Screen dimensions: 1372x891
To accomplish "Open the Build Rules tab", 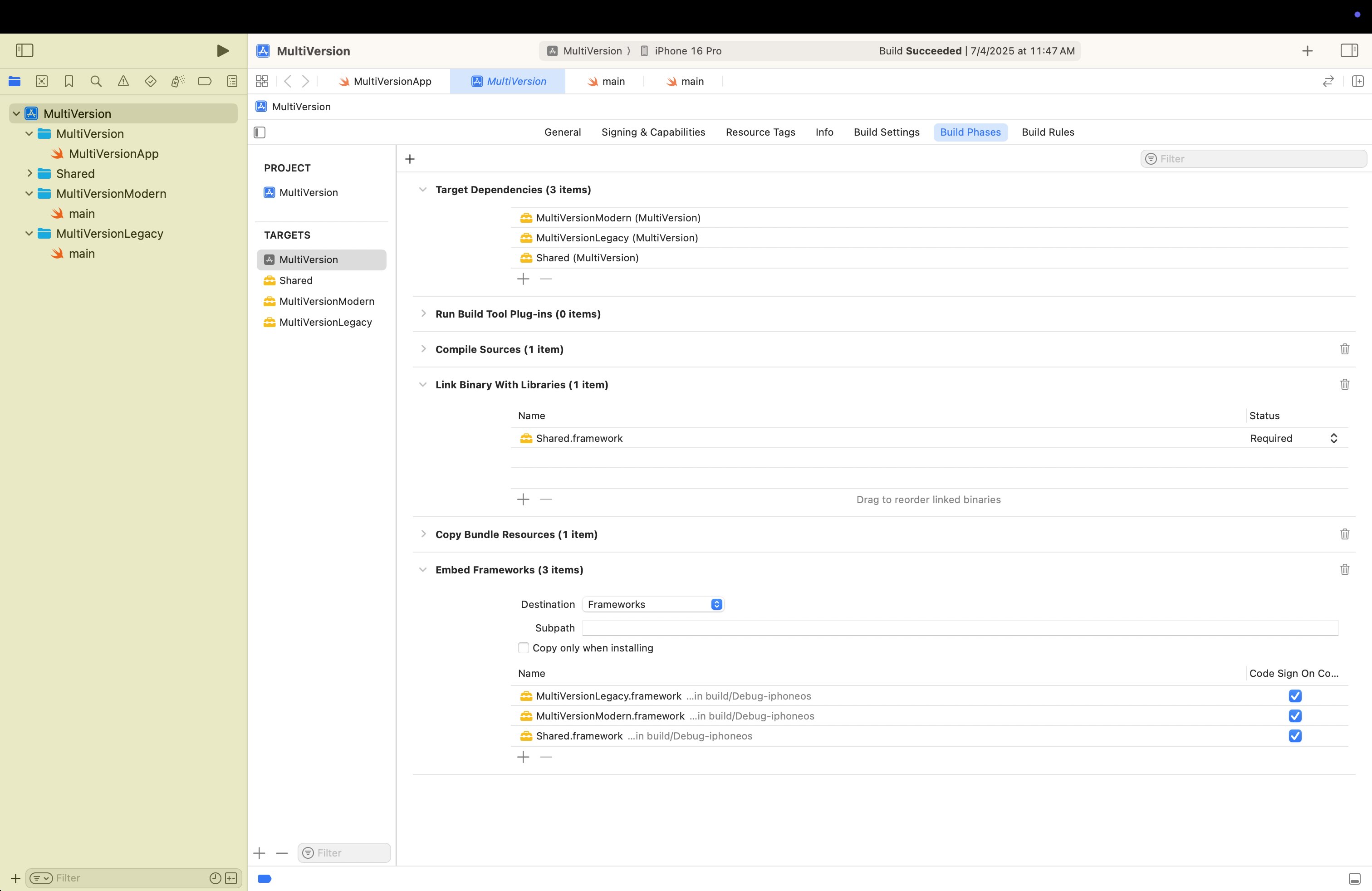I will (1048, 132).
